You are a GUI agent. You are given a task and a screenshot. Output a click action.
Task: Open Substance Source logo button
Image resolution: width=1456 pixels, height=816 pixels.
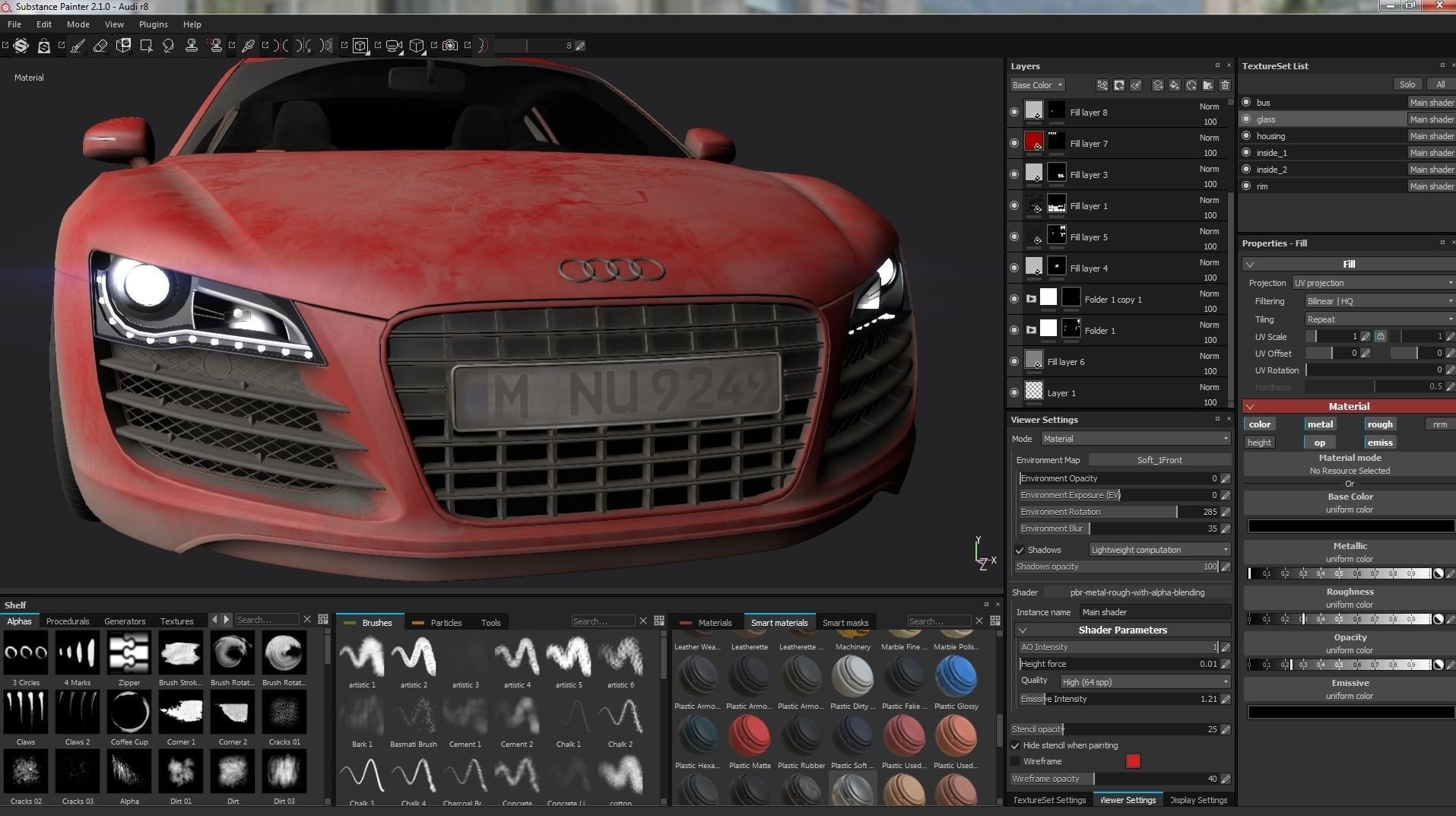[x=21, y=46]
